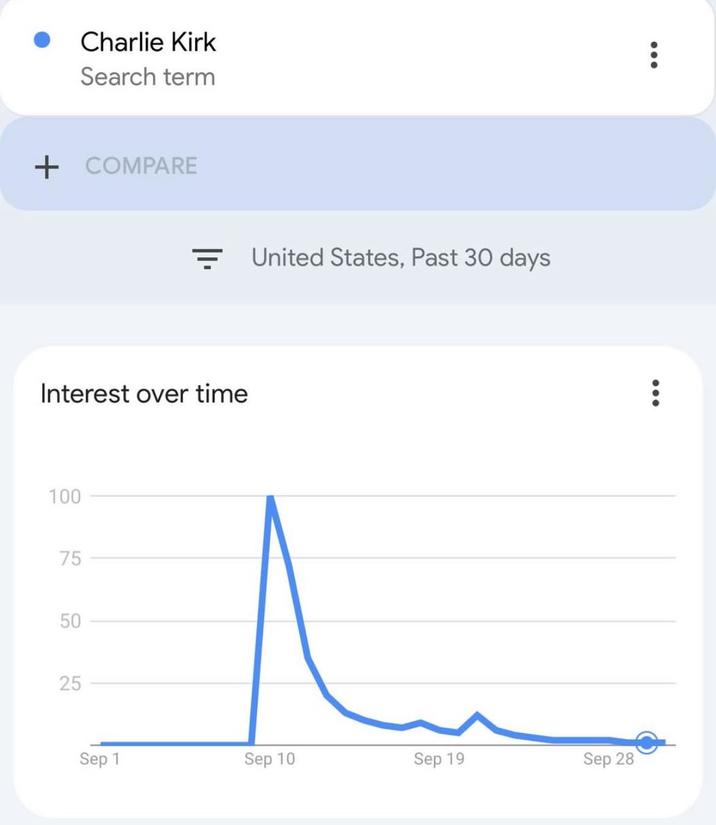Click the 100 mark on the chart axis

pyautogui.click(x=65, y=493)
